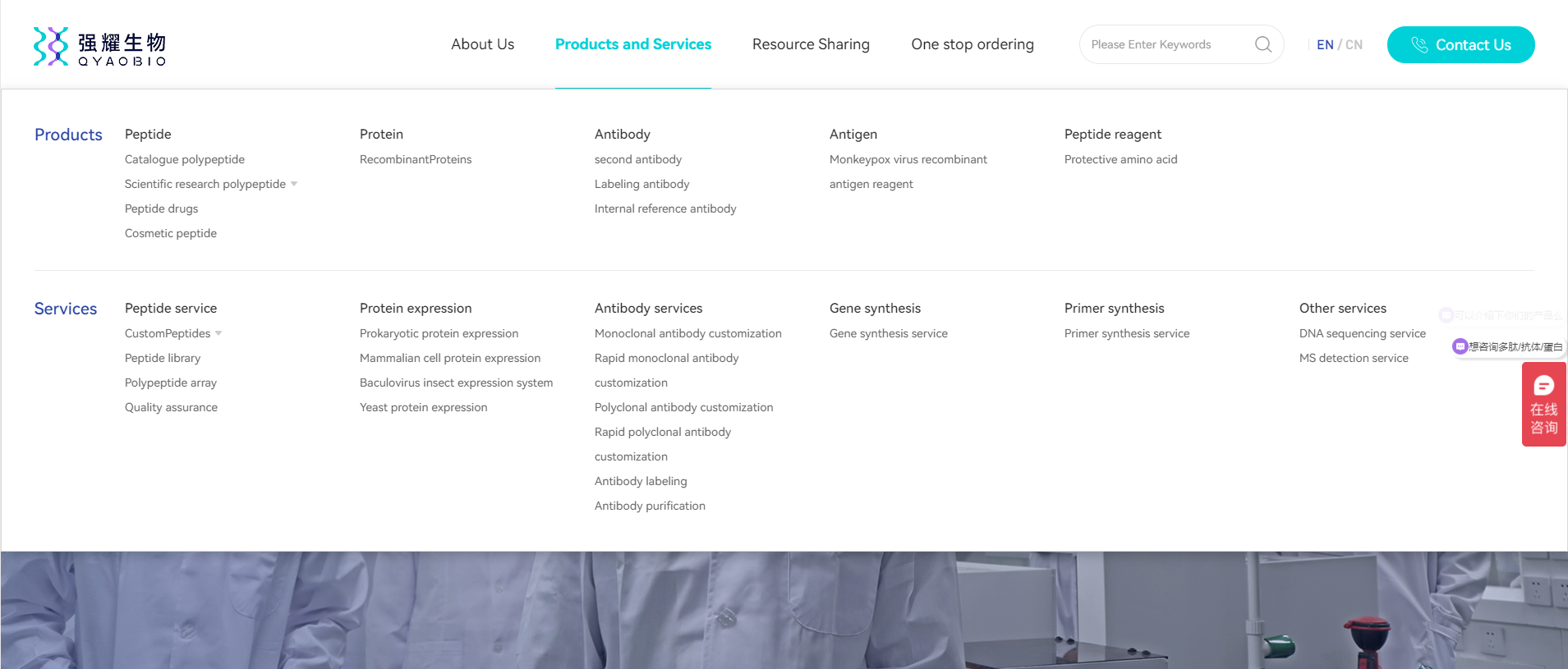Click the keyword search input field
1568x669 pixels.
(x=1166, y=44)
